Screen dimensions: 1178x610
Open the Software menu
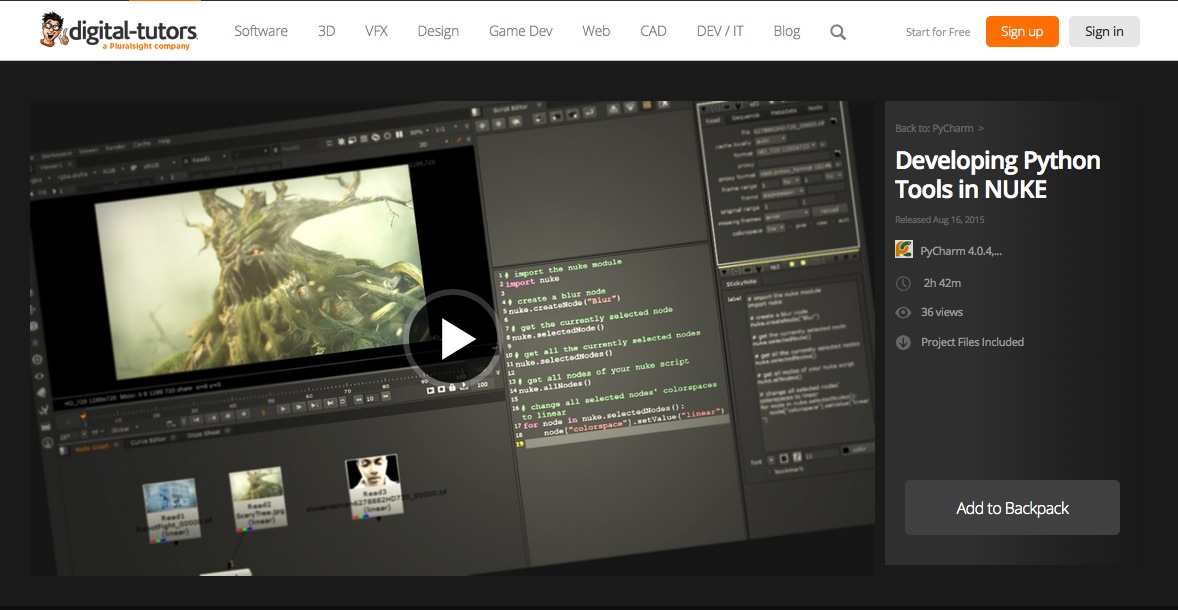[x=261, y=31]
